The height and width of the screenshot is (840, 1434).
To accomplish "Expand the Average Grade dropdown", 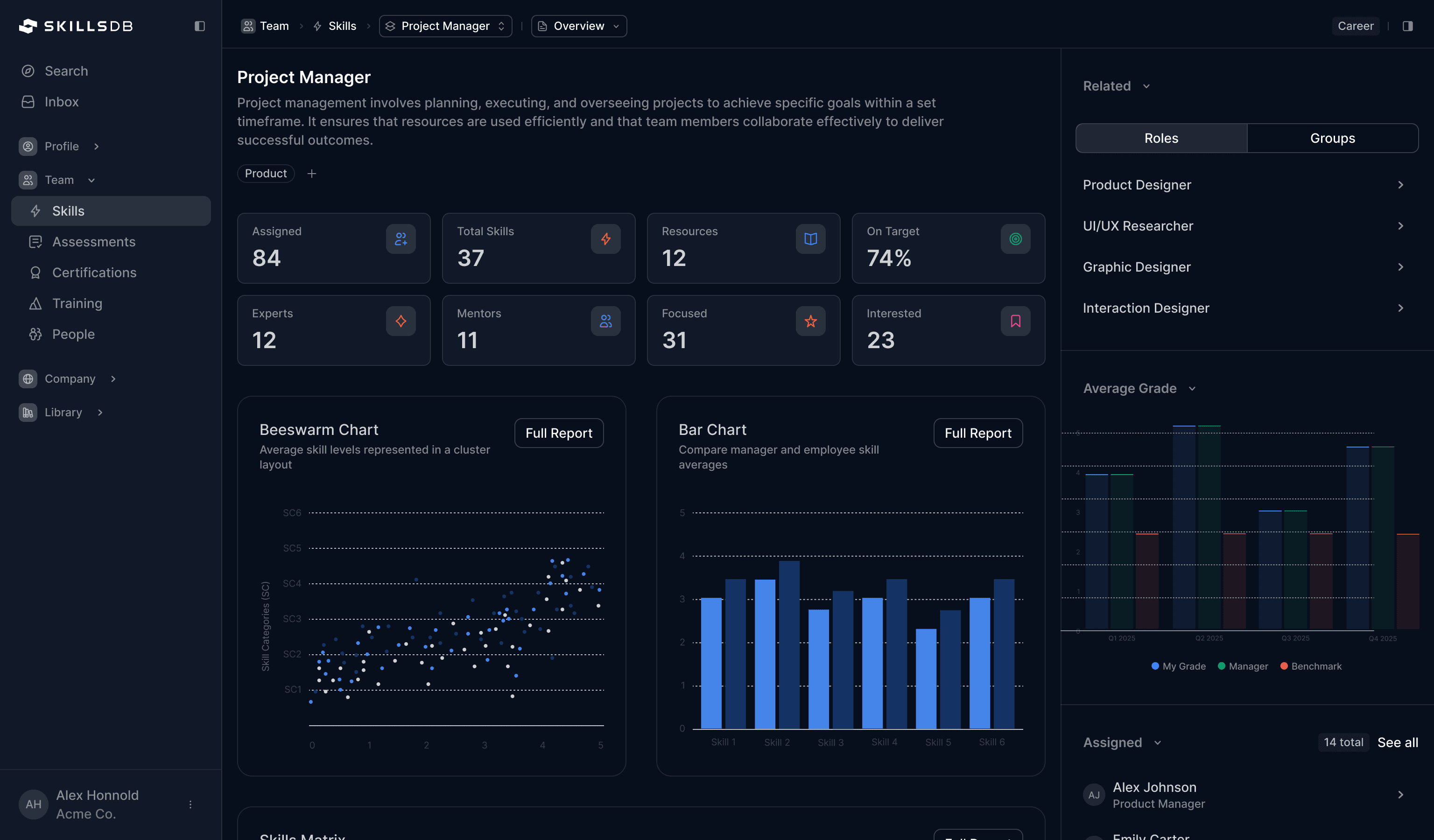I will pyautogui.click(x=1193, y=388).
